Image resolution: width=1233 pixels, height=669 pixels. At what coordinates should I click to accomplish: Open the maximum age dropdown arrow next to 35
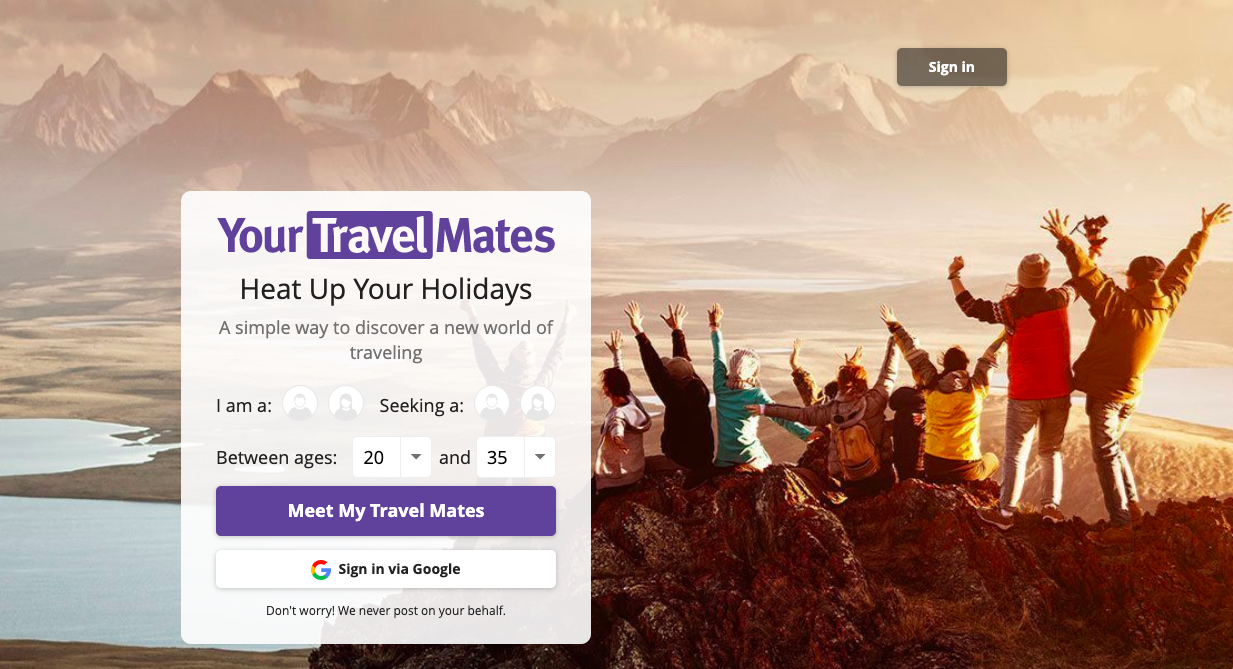pyautogui.click(x=540, y=457)
